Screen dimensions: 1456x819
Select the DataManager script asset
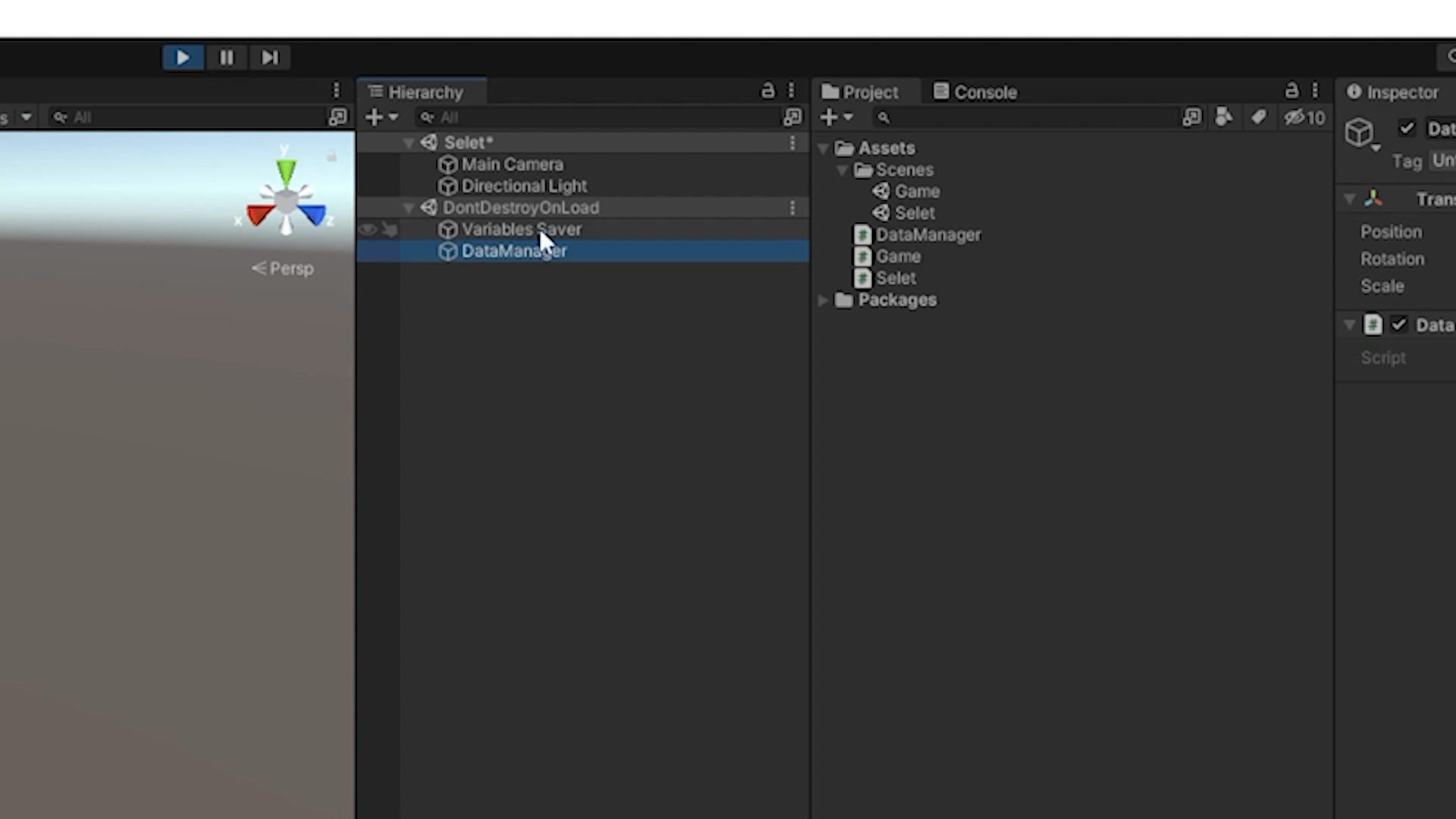tap(927, 235)
